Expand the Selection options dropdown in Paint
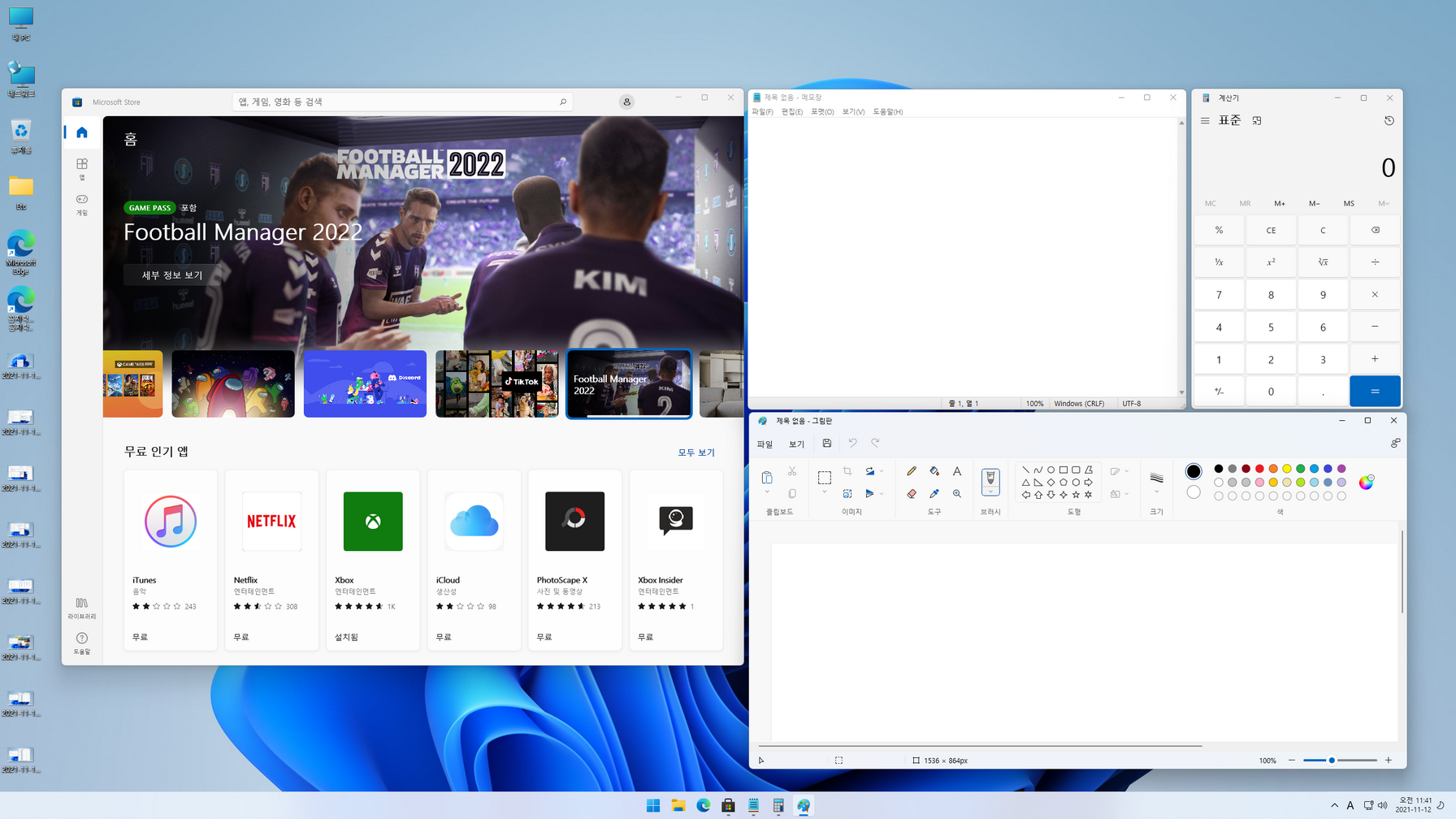1456x819 pixels. (x=825, y=492)
